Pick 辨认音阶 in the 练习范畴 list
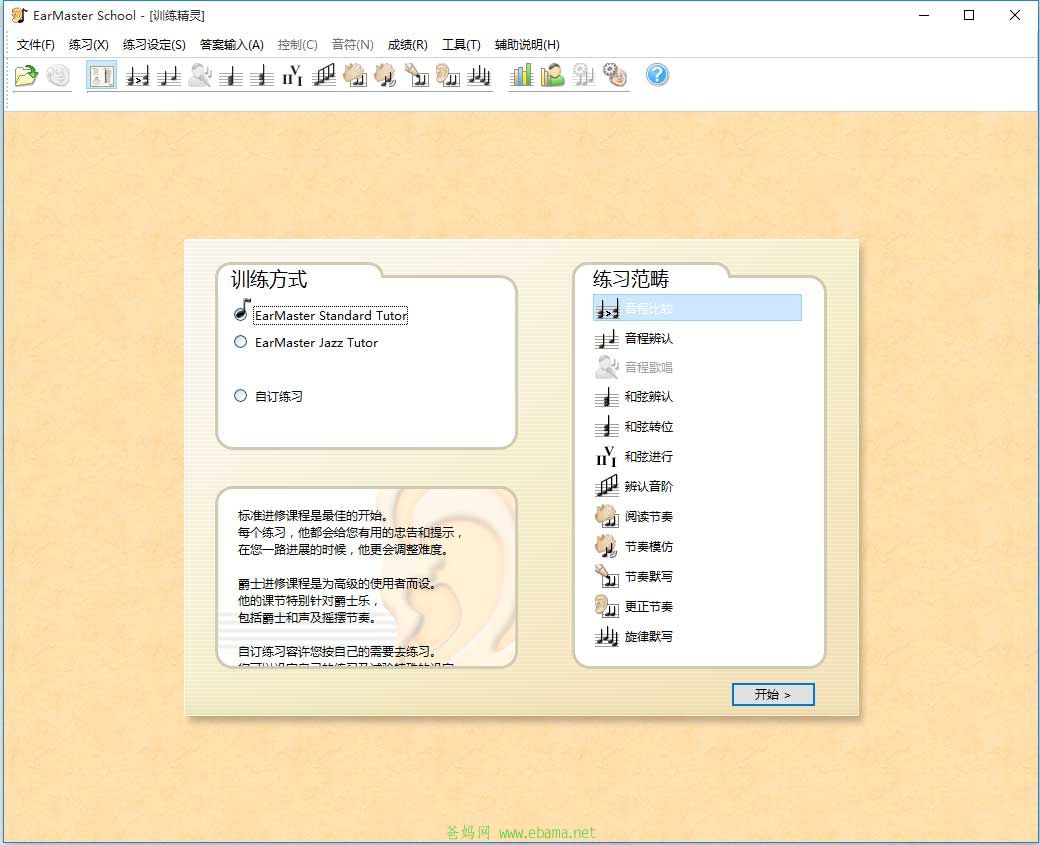This screenshot has height=845, width=1040. tap(633, 486)
